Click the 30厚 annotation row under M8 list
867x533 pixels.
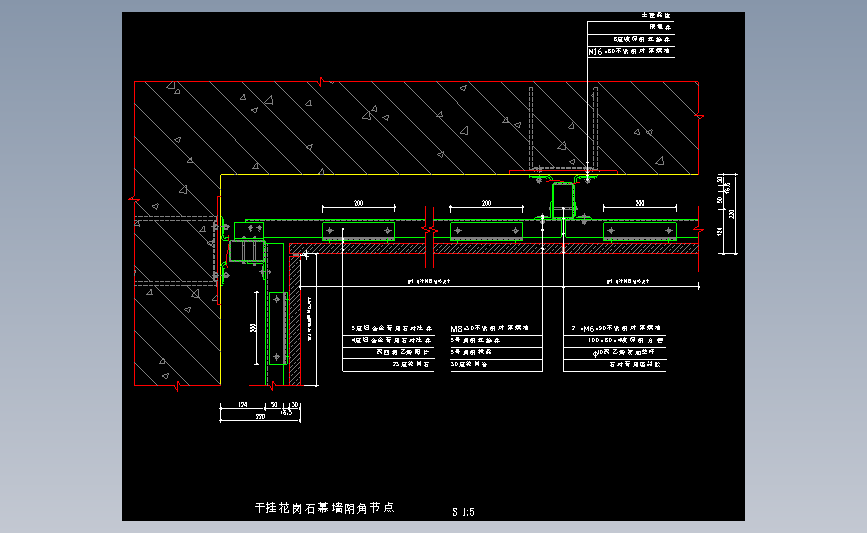469,364
